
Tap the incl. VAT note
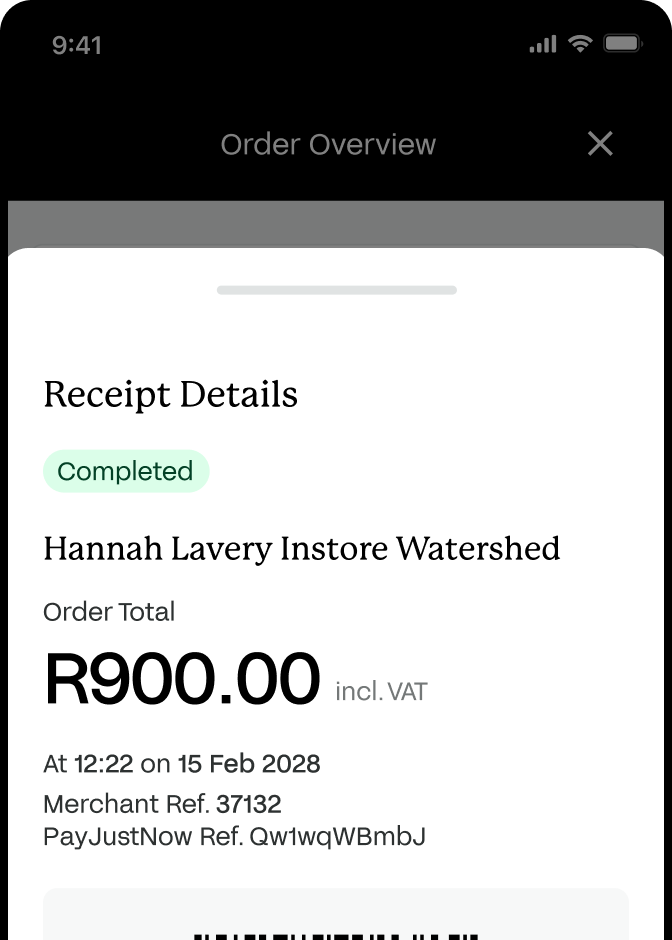click(381, 691)
